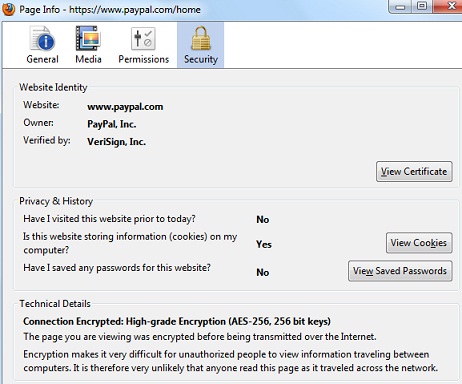462x384 pixels.
Task: Click the Page Info window title text
Action: tap(110, 10)
